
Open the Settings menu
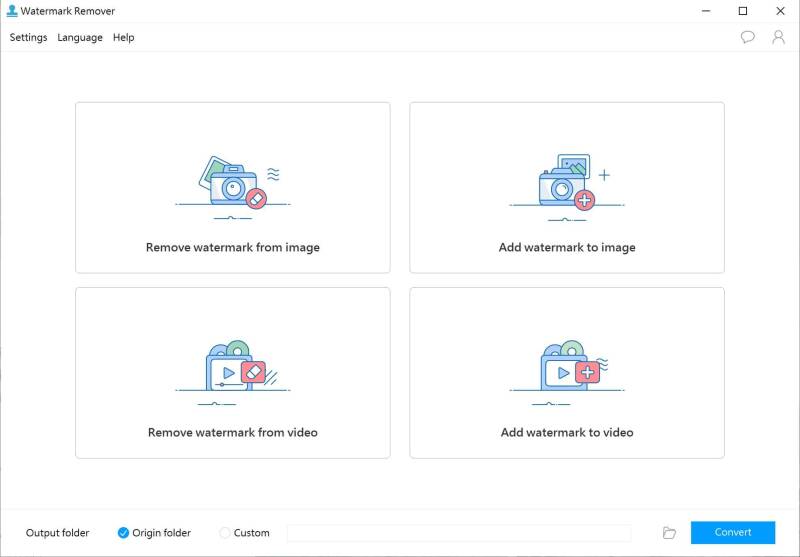(28, 37)
